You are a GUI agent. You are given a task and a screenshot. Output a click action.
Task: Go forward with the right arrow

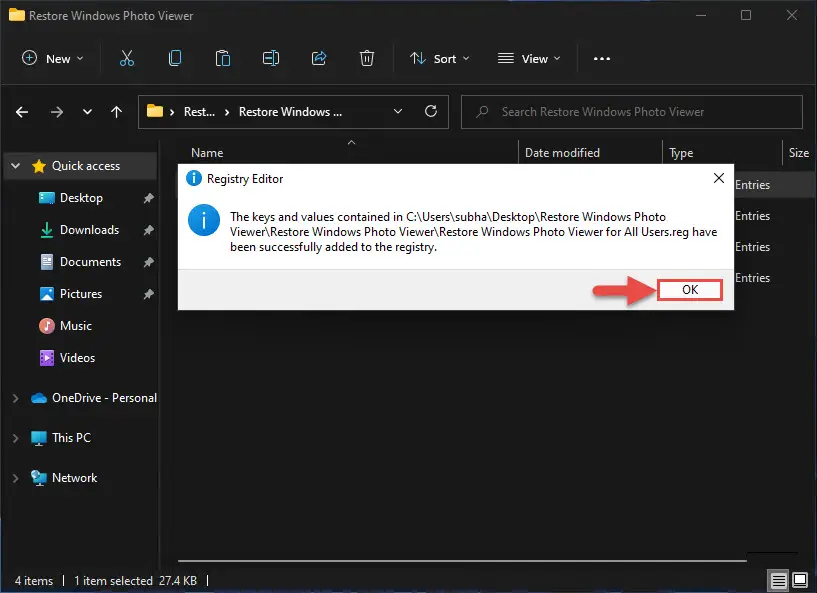57,112
